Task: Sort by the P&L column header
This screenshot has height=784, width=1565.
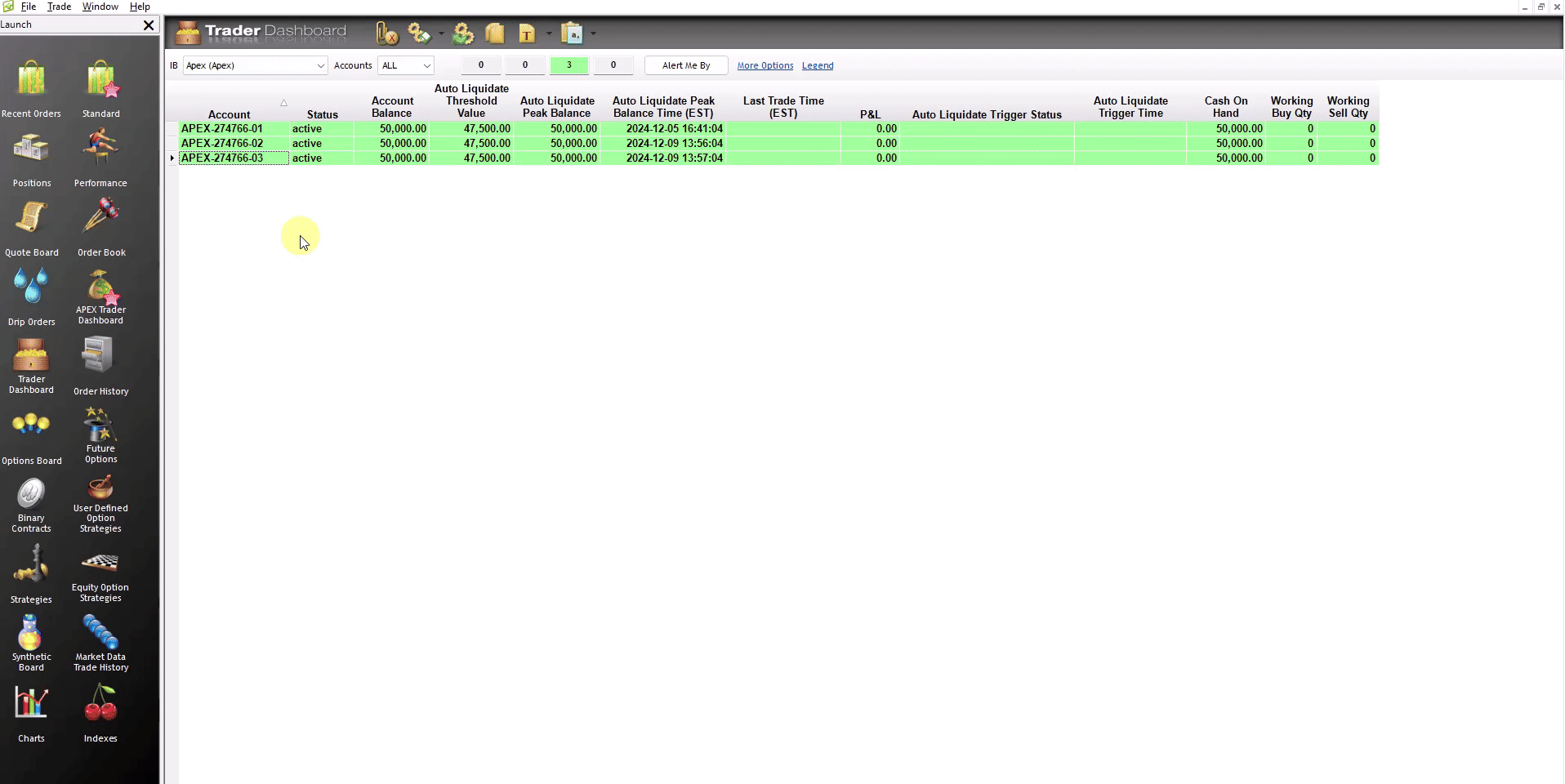Action: (870, 114)
